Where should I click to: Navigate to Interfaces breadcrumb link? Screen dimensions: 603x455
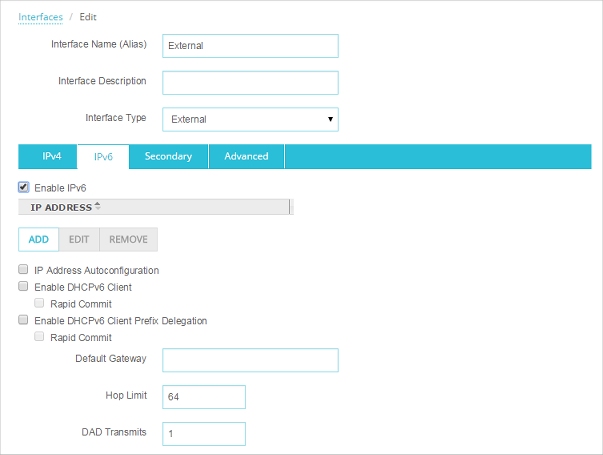(40, 17)
